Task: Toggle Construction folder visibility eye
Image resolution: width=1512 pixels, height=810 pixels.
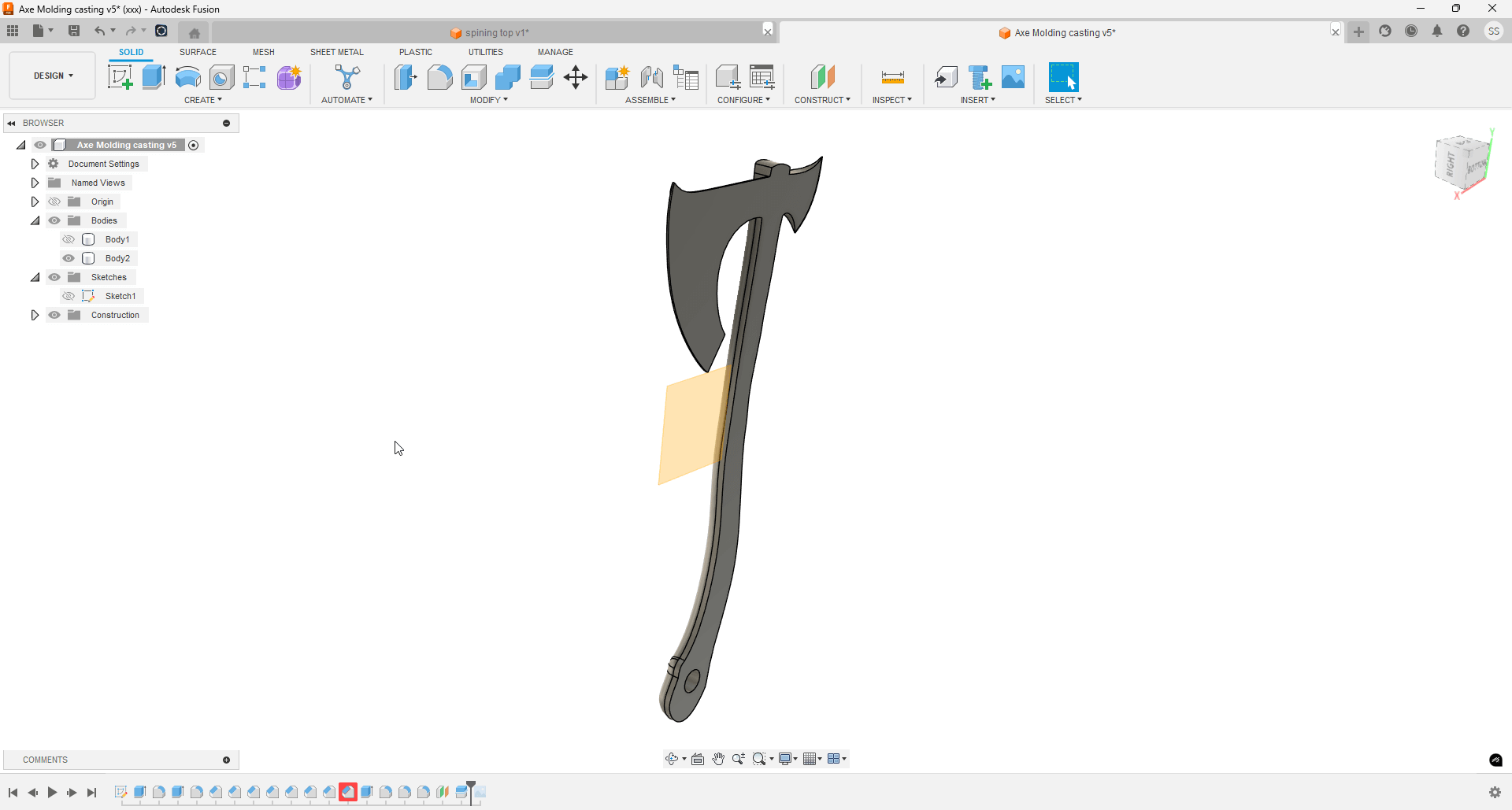Action: [54, 315]
